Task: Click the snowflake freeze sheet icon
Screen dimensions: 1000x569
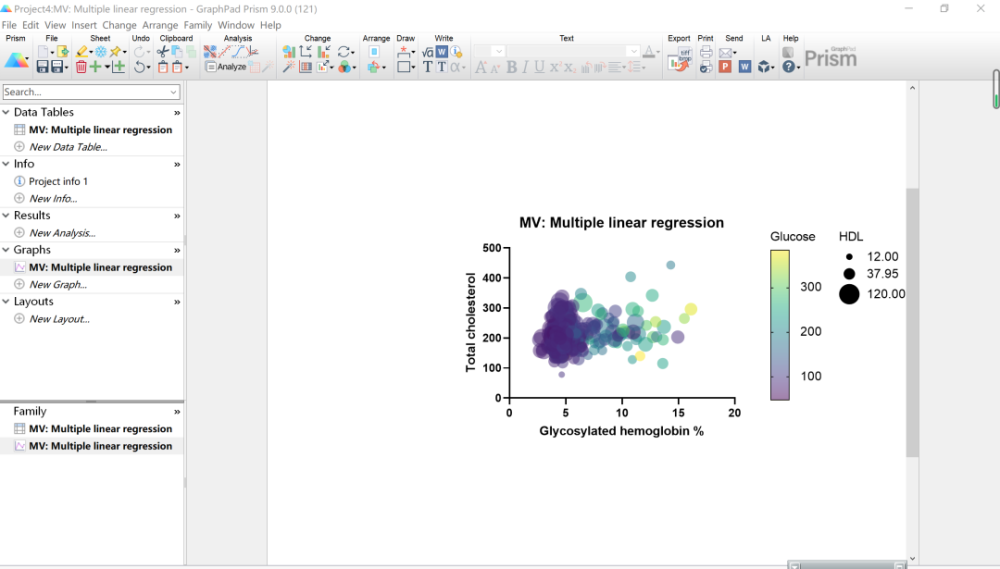Action: [101, 52]
